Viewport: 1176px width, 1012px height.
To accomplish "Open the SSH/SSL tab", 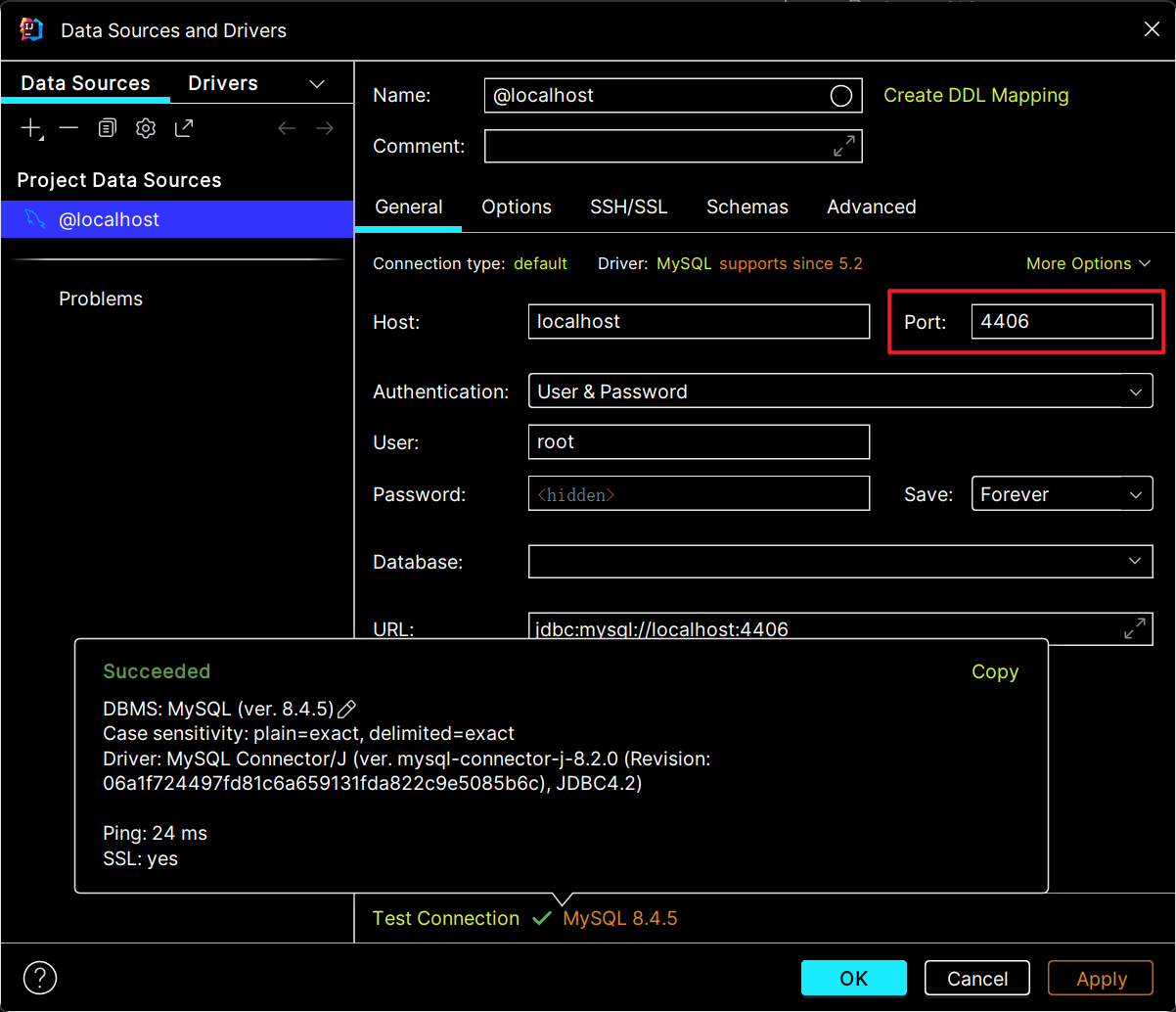I will 628,207.
